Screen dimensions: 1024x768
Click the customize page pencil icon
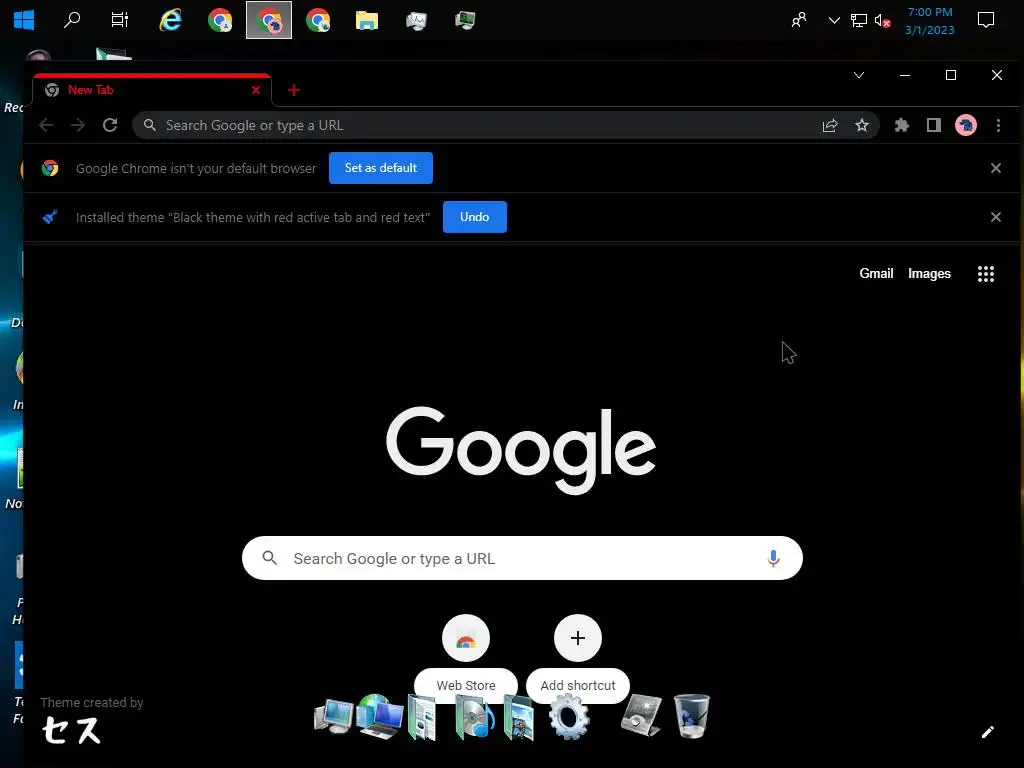point(987,732)
